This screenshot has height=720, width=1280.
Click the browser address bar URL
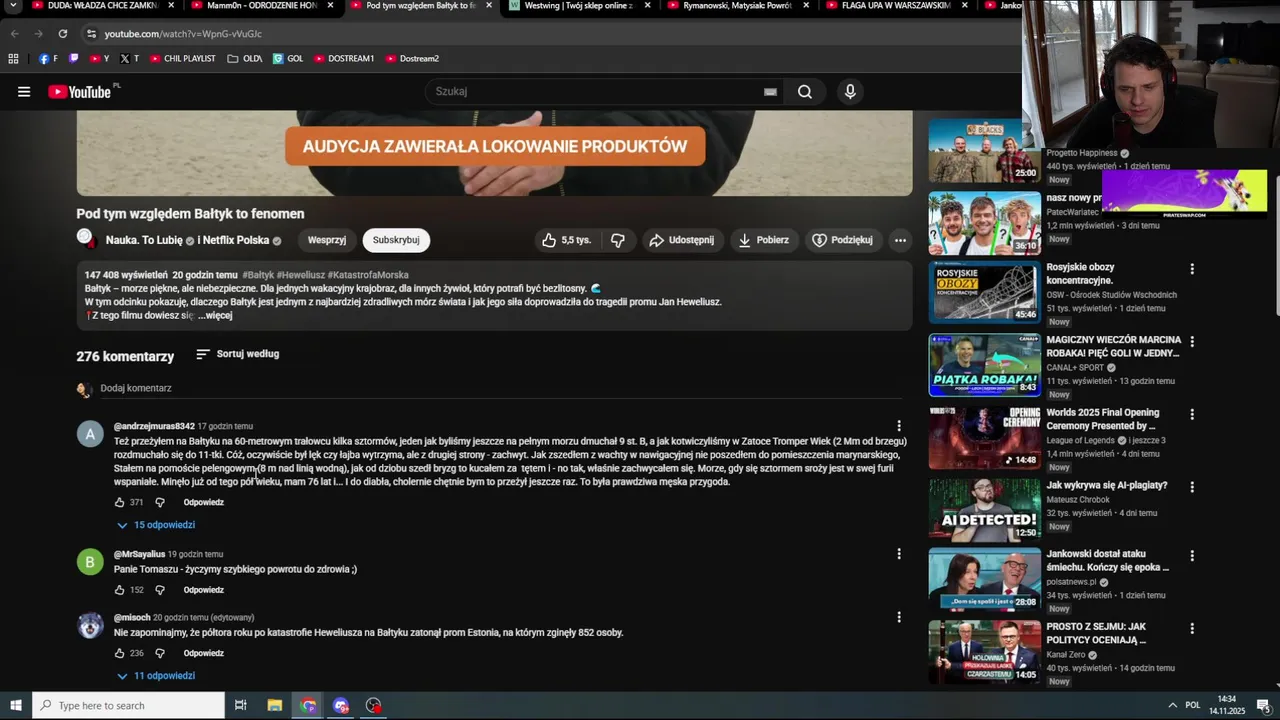pos(183,34)
